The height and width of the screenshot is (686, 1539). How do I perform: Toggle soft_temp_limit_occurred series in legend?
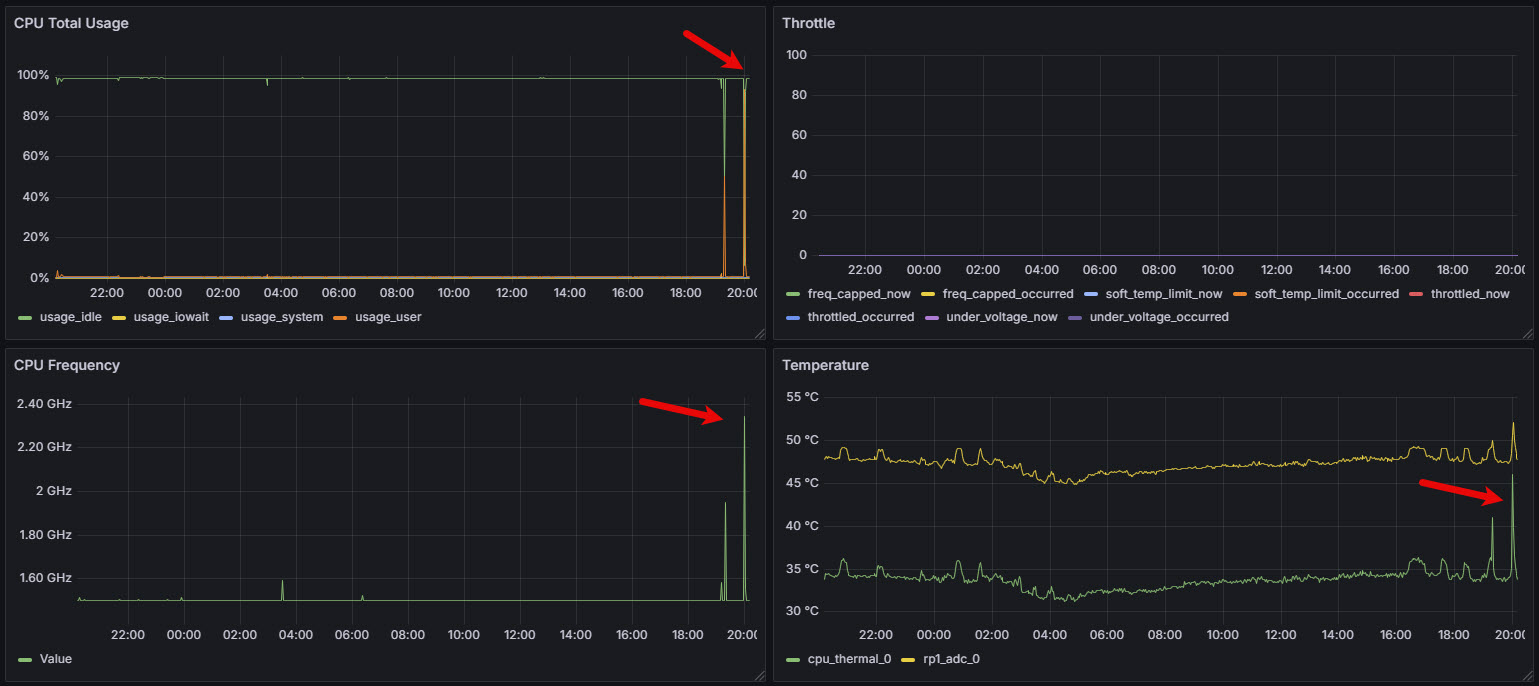pyautogui.click(x=1327, y=294)
